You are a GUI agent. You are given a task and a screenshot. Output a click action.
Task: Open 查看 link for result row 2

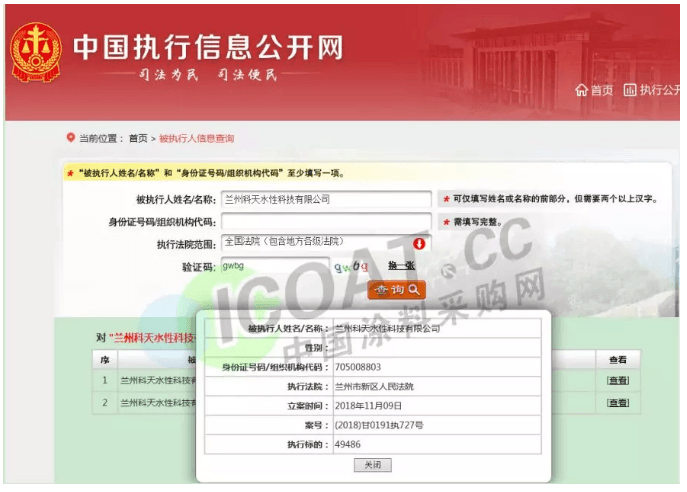[x=617, y=402]
